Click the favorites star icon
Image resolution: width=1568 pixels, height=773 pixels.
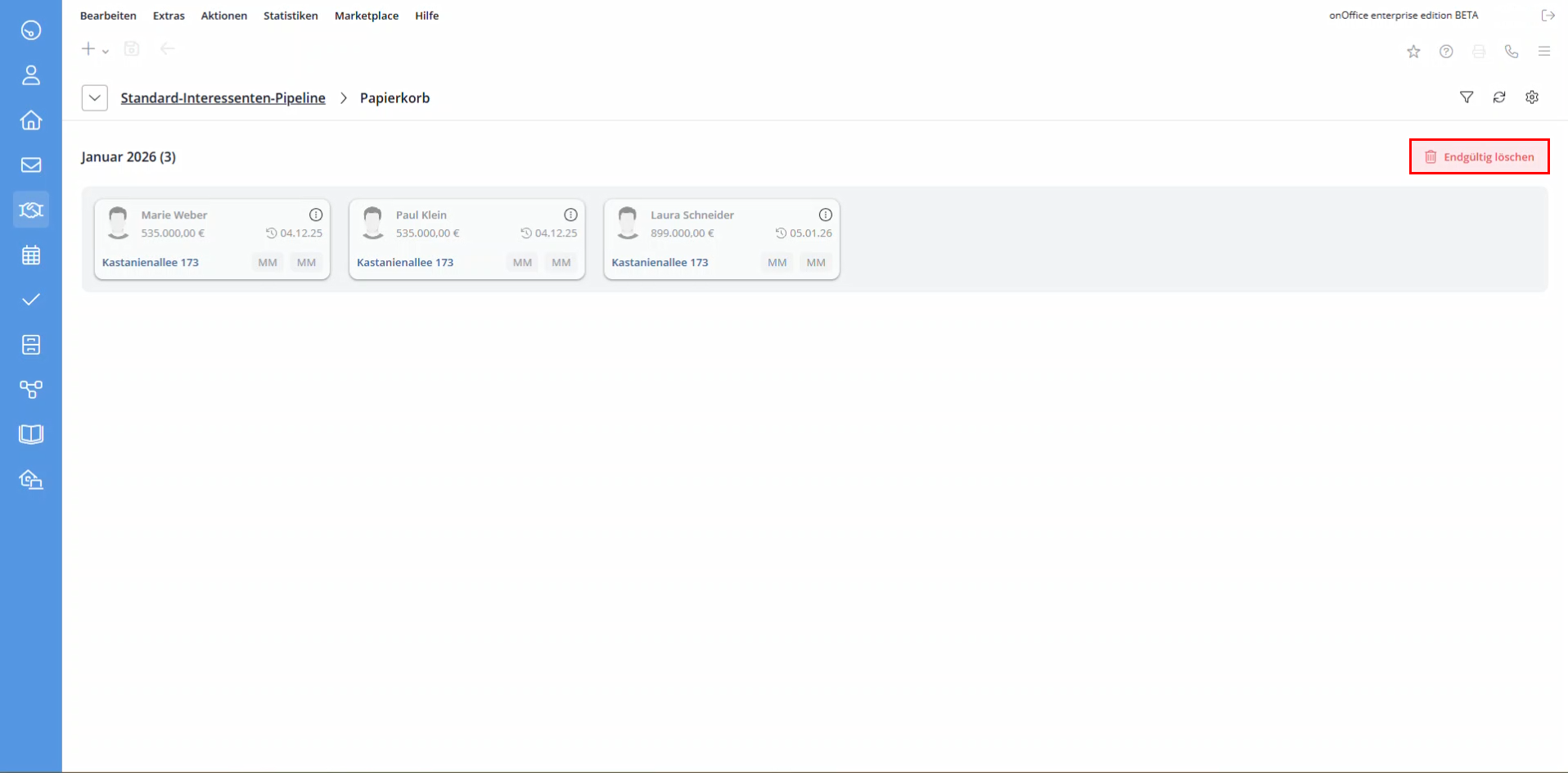[x=1413, y=52]
